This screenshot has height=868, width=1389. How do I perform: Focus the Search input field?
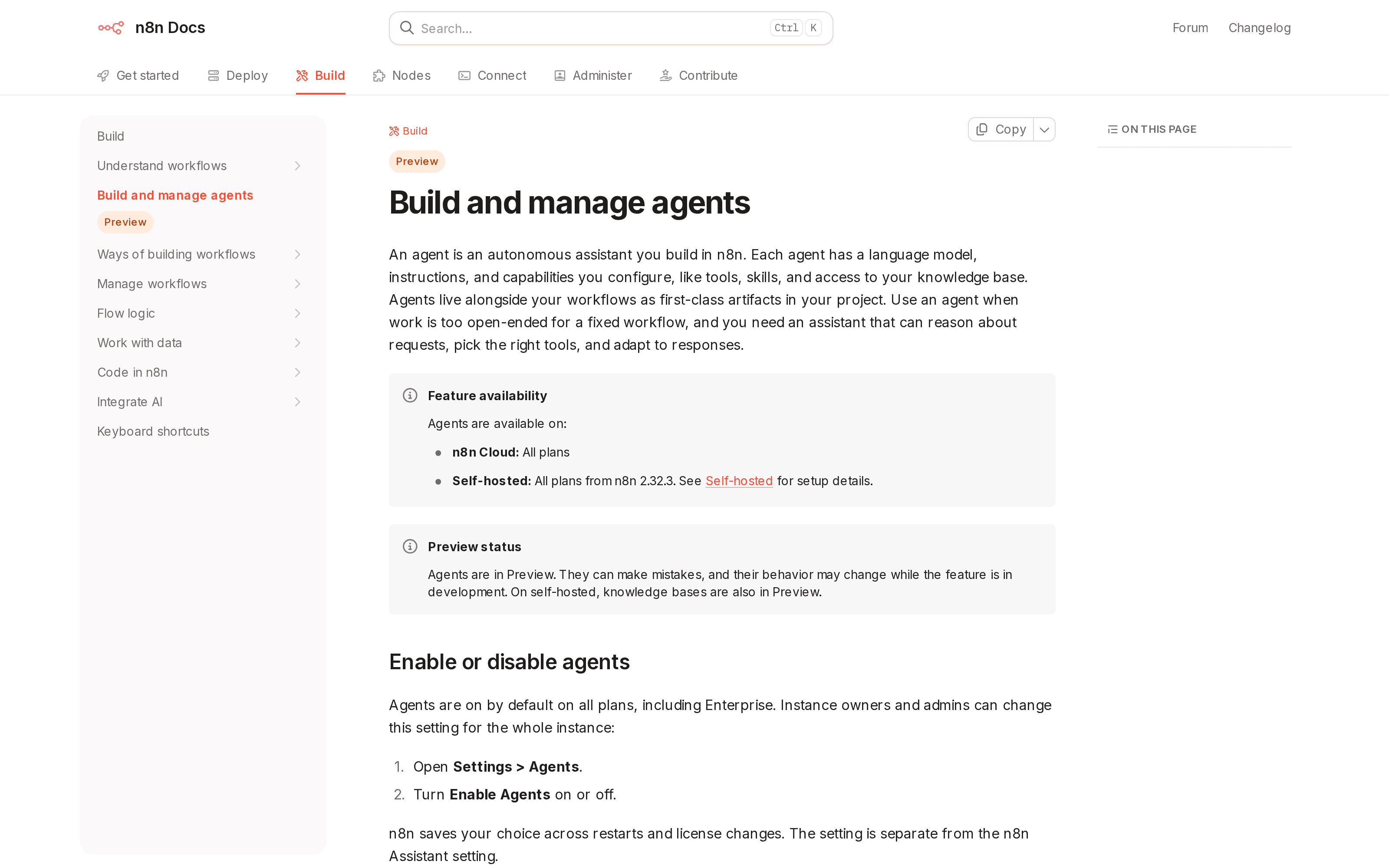(611, 28)
